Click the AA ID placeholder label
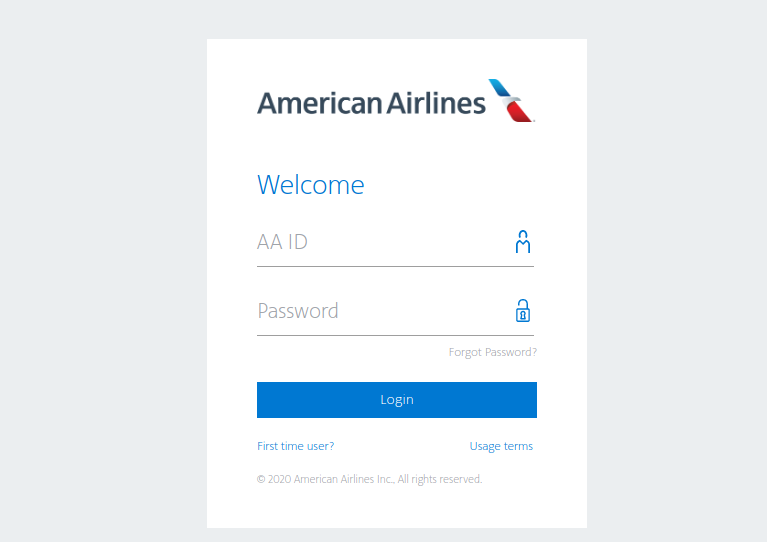Viewport: 767px width, 542px height. point(282,242)
